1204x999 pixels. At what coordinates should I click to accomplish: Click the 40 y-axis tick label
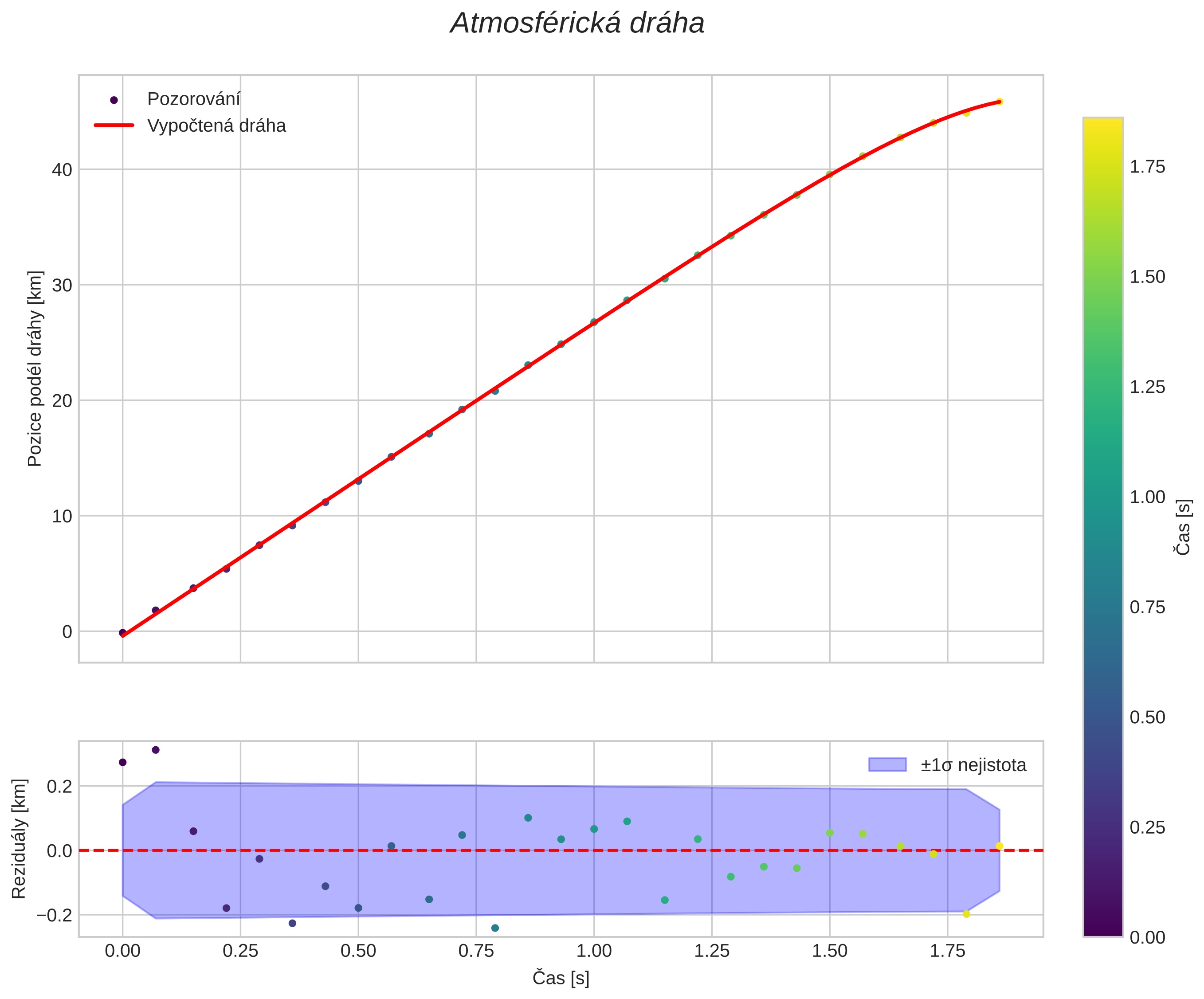click(x=62, y=170)
